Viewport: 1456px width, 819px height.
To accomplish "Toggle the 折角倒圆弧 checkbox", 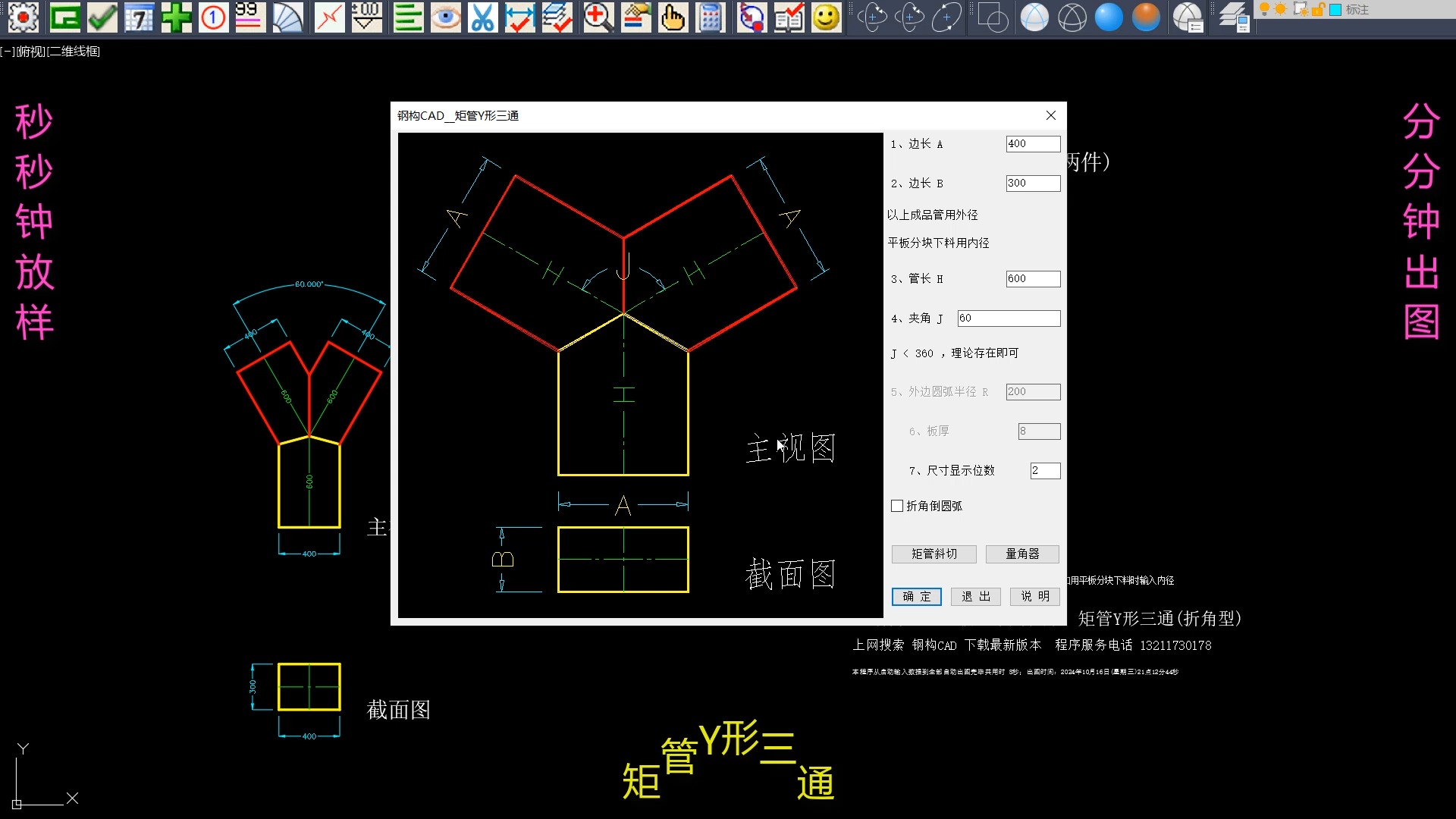I will click(897, 506).
